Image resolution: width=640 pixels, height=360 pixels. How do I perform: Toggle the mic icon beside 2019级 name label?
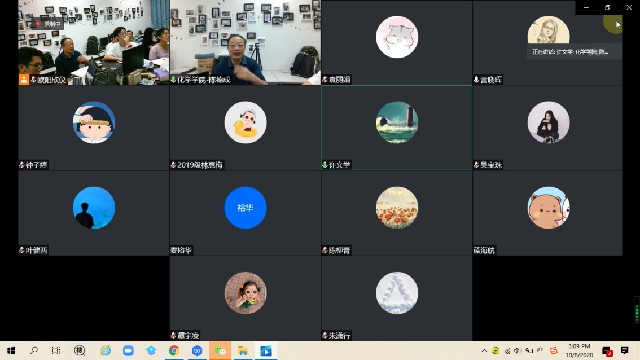pyautogui.click(x=173, y=165)
